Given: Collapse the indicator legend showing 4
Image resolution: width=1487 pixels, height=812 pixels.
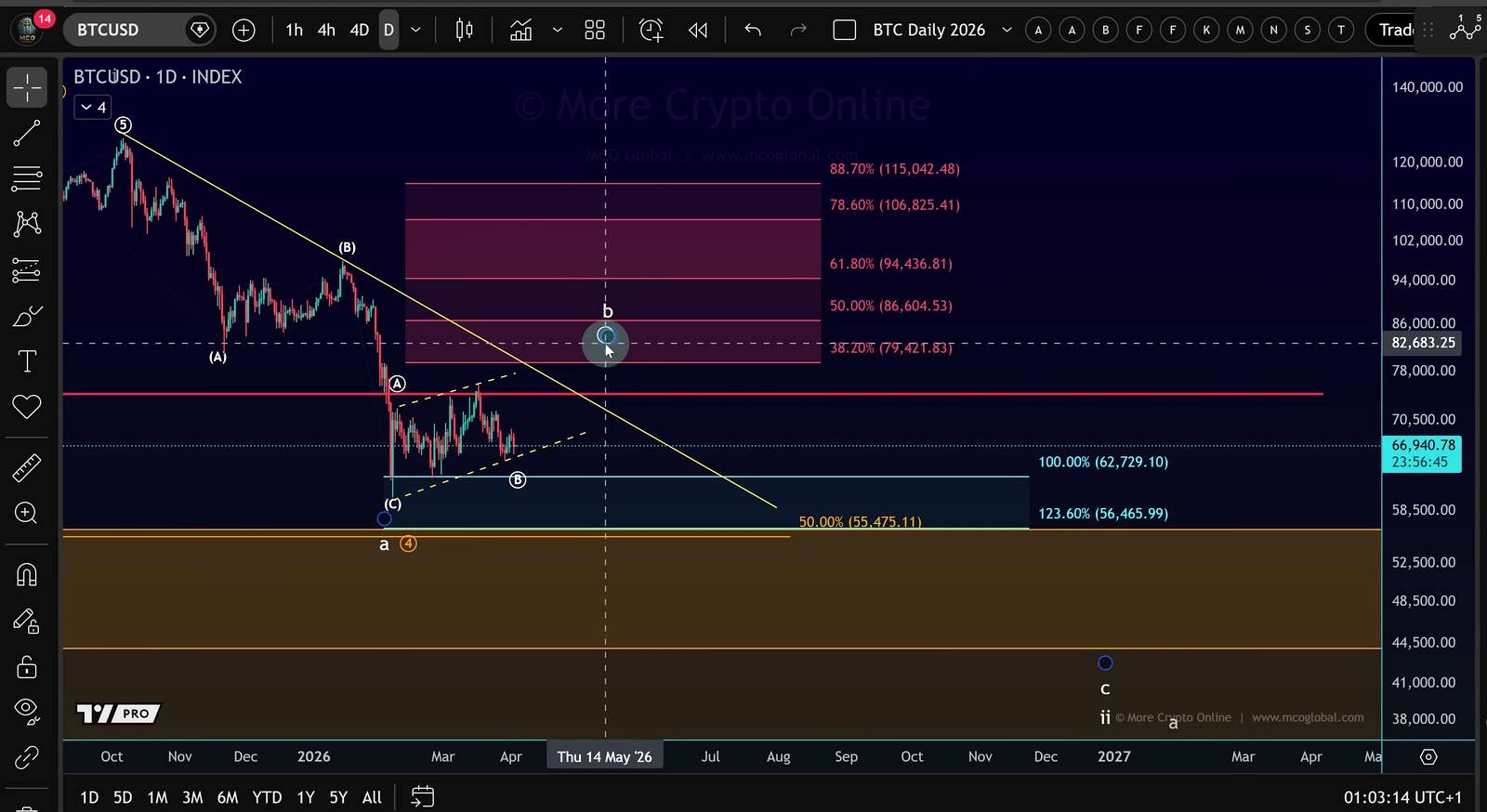Looking at the screenshot, I should click(93, 107).
